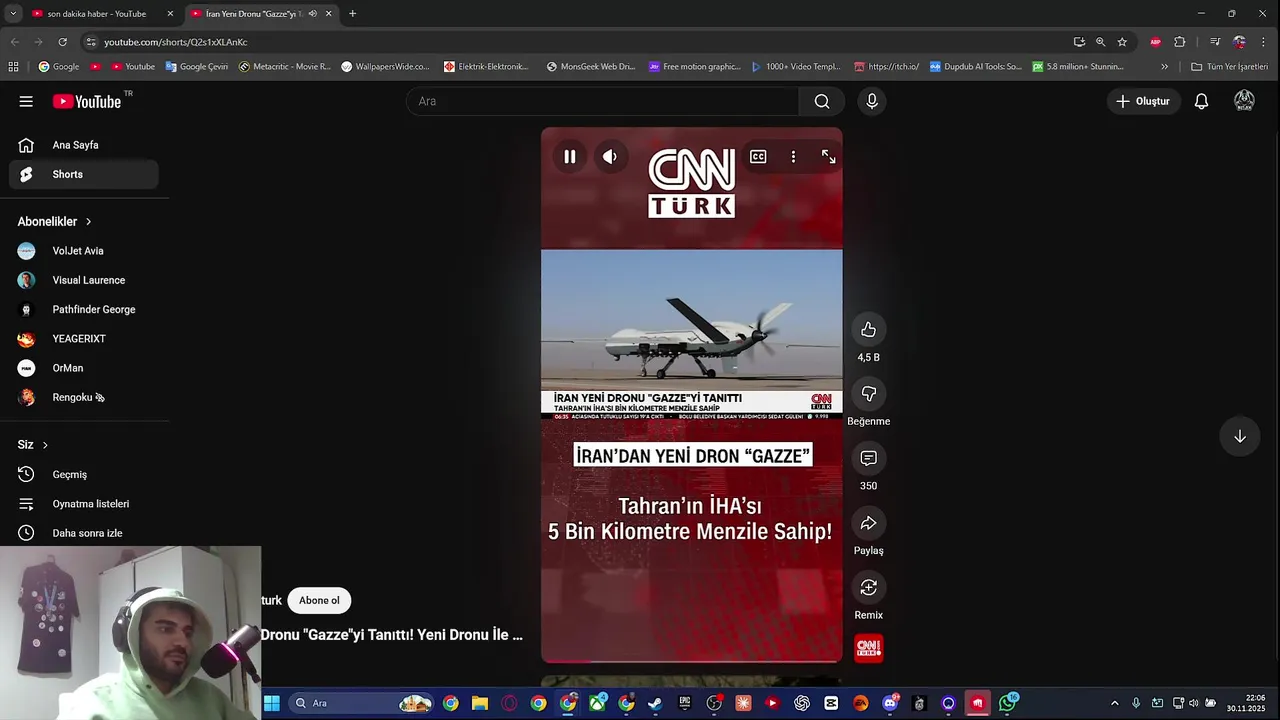Click the search magnifier button
The height and width of the screenshot is (720, 1280).
[x=822, y=101]
